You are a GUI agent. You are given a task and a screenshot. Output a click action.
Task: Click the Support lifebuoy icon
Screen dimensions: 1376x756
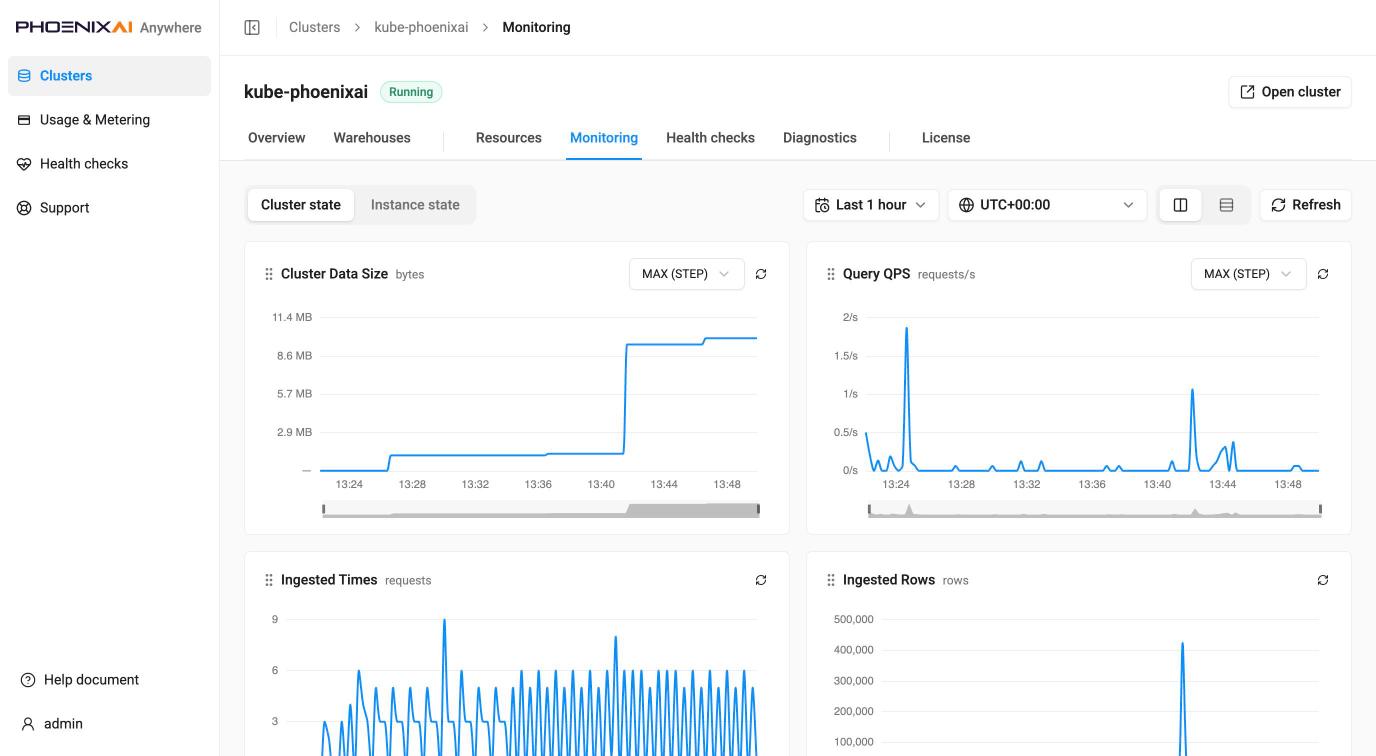[24, 208]
